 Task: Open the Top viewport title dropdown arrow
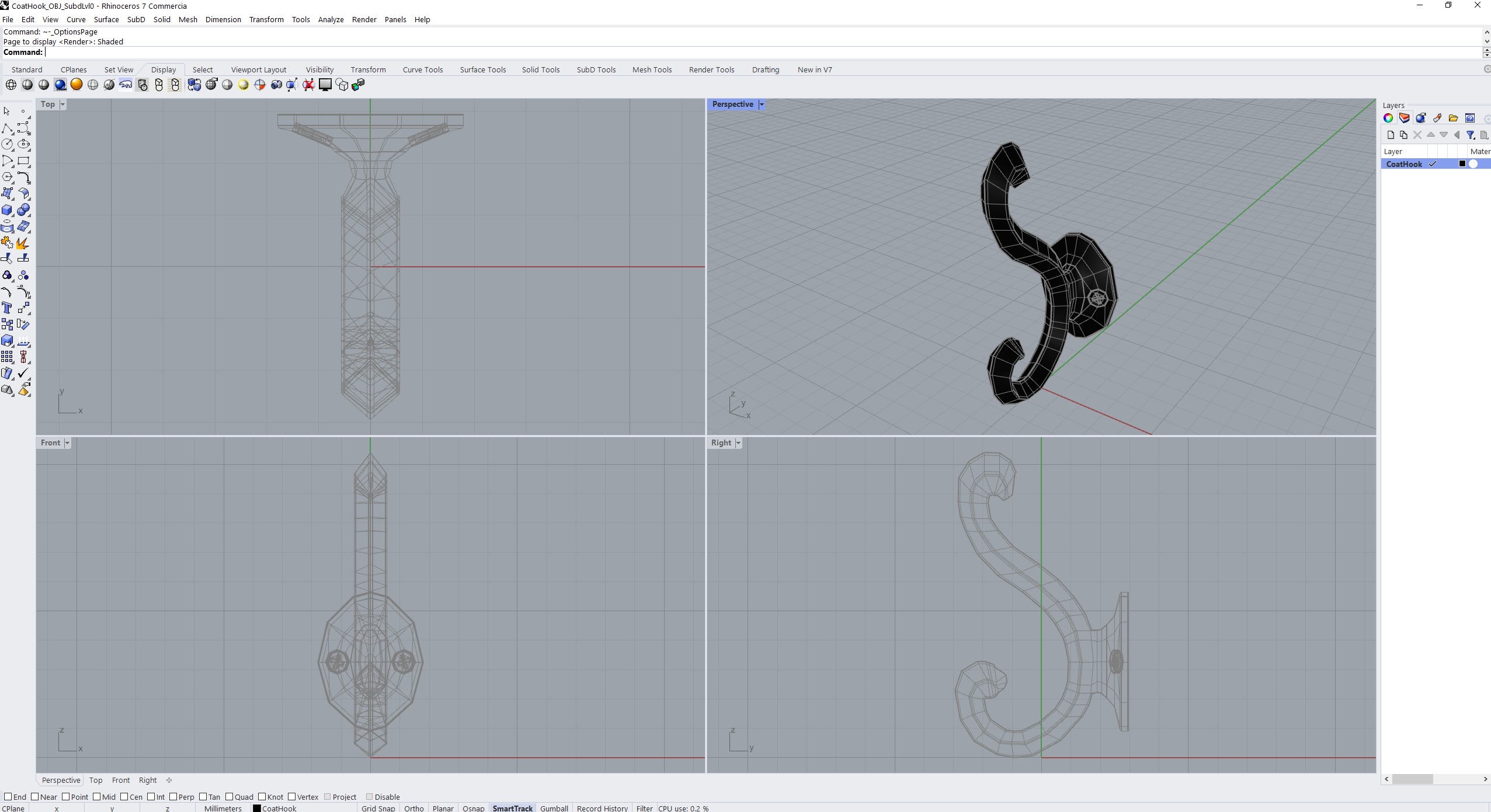pyautogui.click(x=62, y=104)
